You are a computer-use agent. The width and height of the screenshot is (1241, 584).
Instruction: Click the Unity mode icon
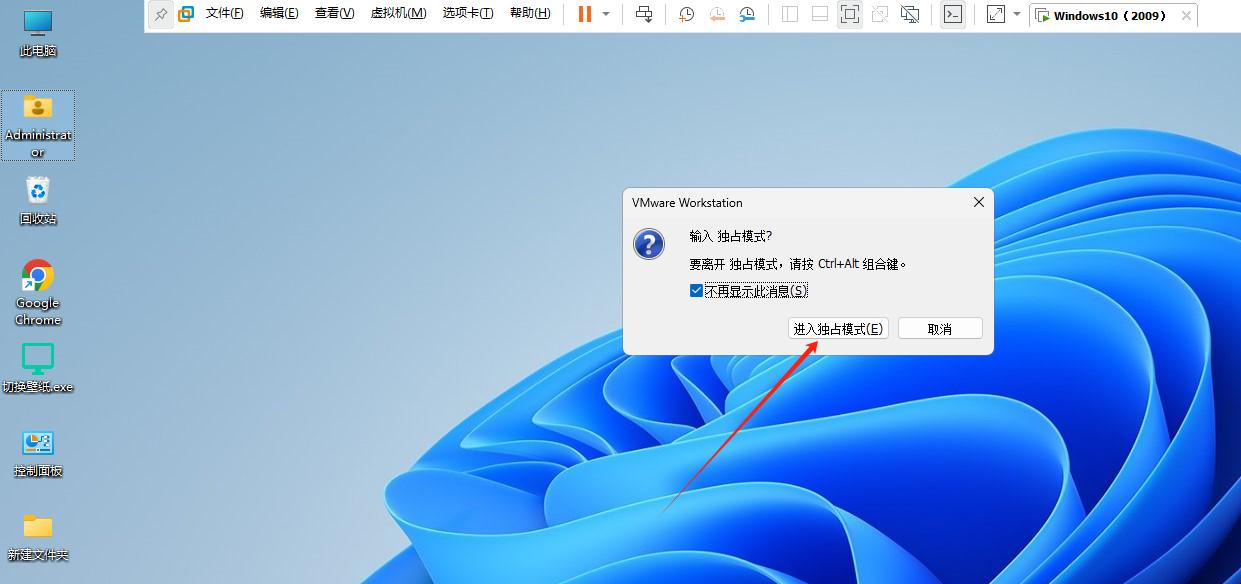tap(880, 14)
